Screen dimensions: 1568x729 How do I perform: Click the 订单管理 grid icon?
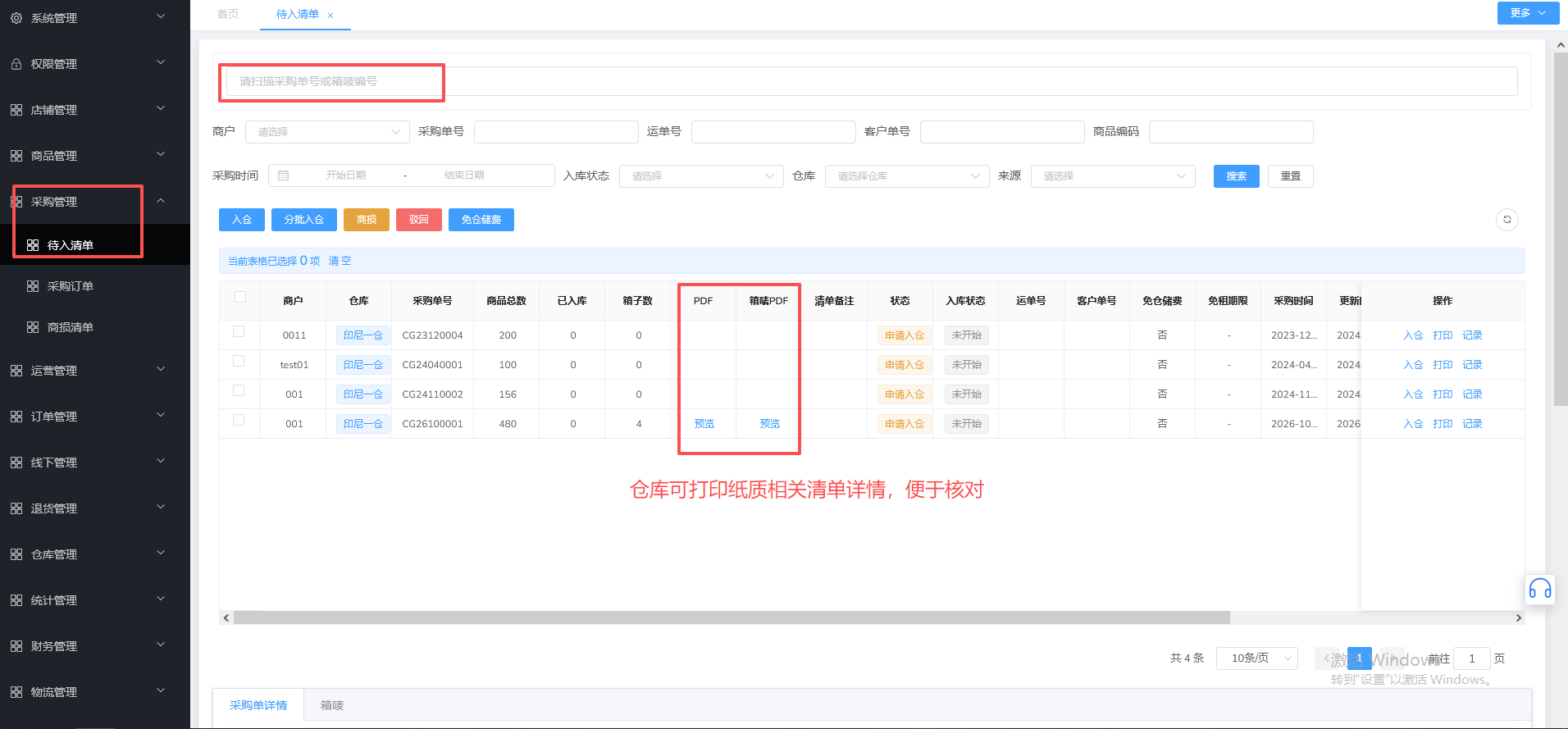16,416
